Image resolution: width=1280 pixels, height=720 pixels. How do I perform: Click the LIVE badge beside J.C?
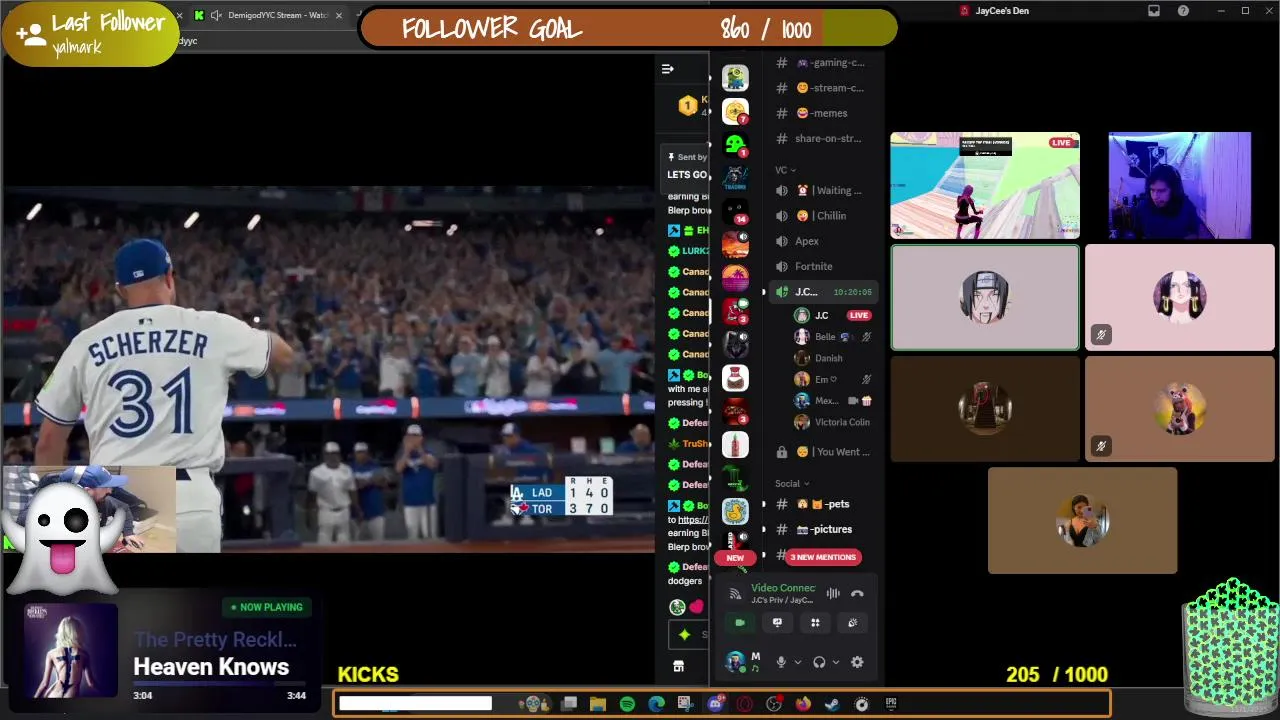[858, 315]
